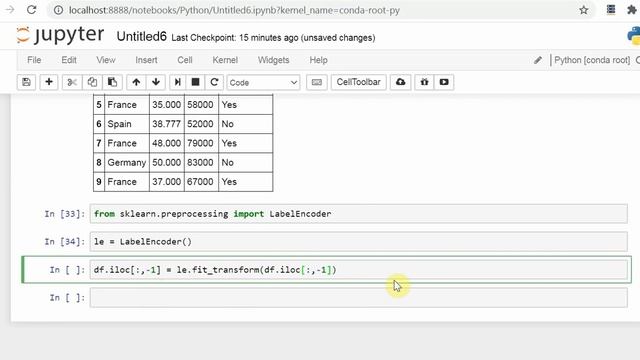Open the Edit menu

click(x=69, y=60)
